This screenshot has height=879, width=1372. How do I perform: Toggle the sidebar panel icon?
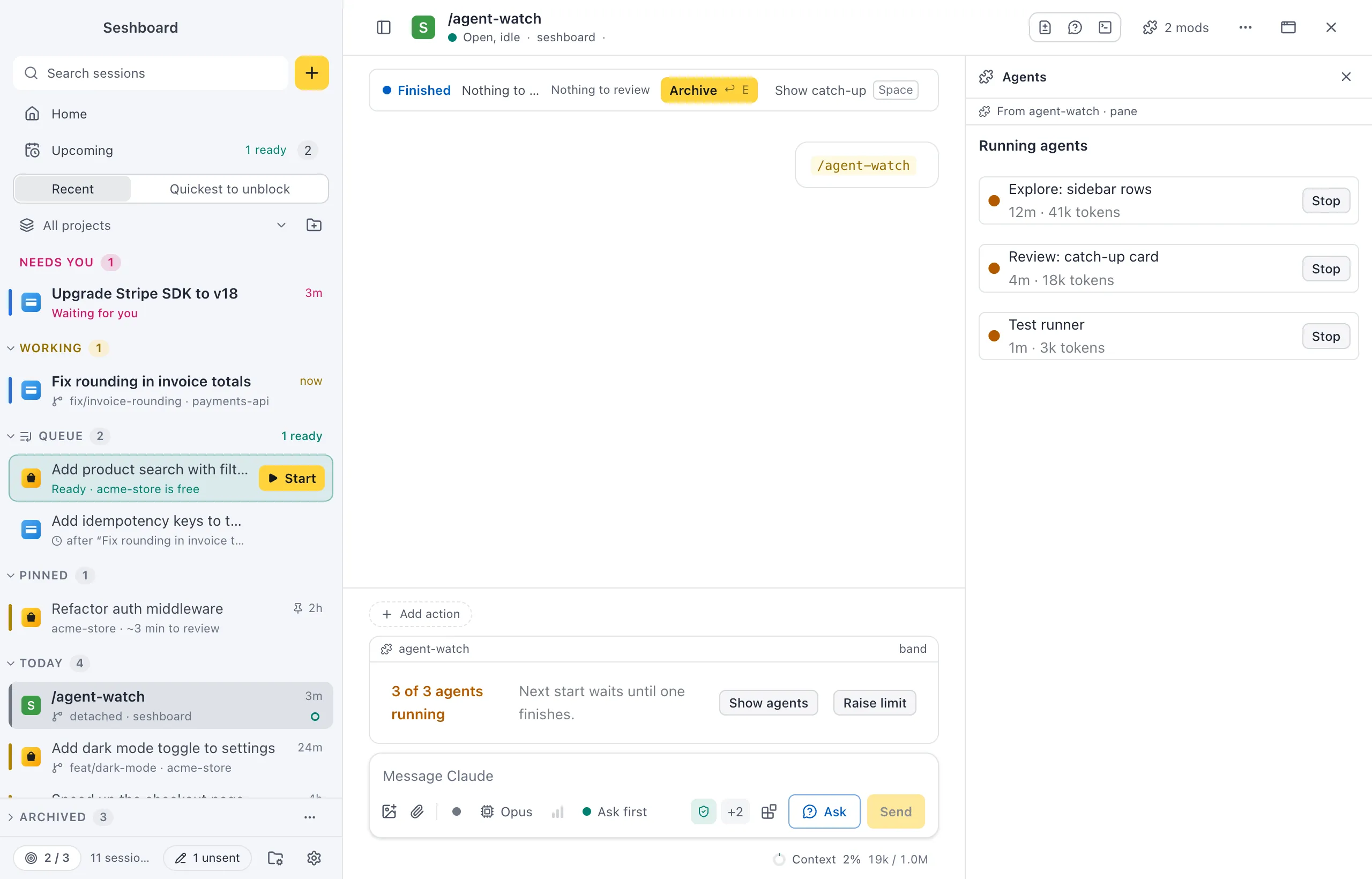(x=384, y=27)
